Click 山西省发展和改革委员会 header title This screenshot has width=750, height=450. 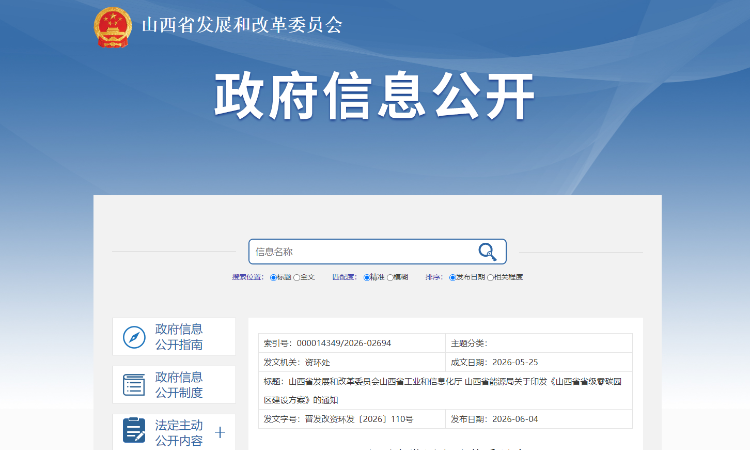[242, 25]
